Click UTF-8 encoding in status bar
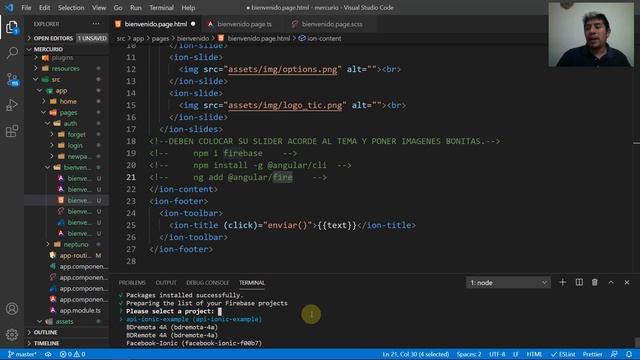The image size is (640, 360). point(497,354)
